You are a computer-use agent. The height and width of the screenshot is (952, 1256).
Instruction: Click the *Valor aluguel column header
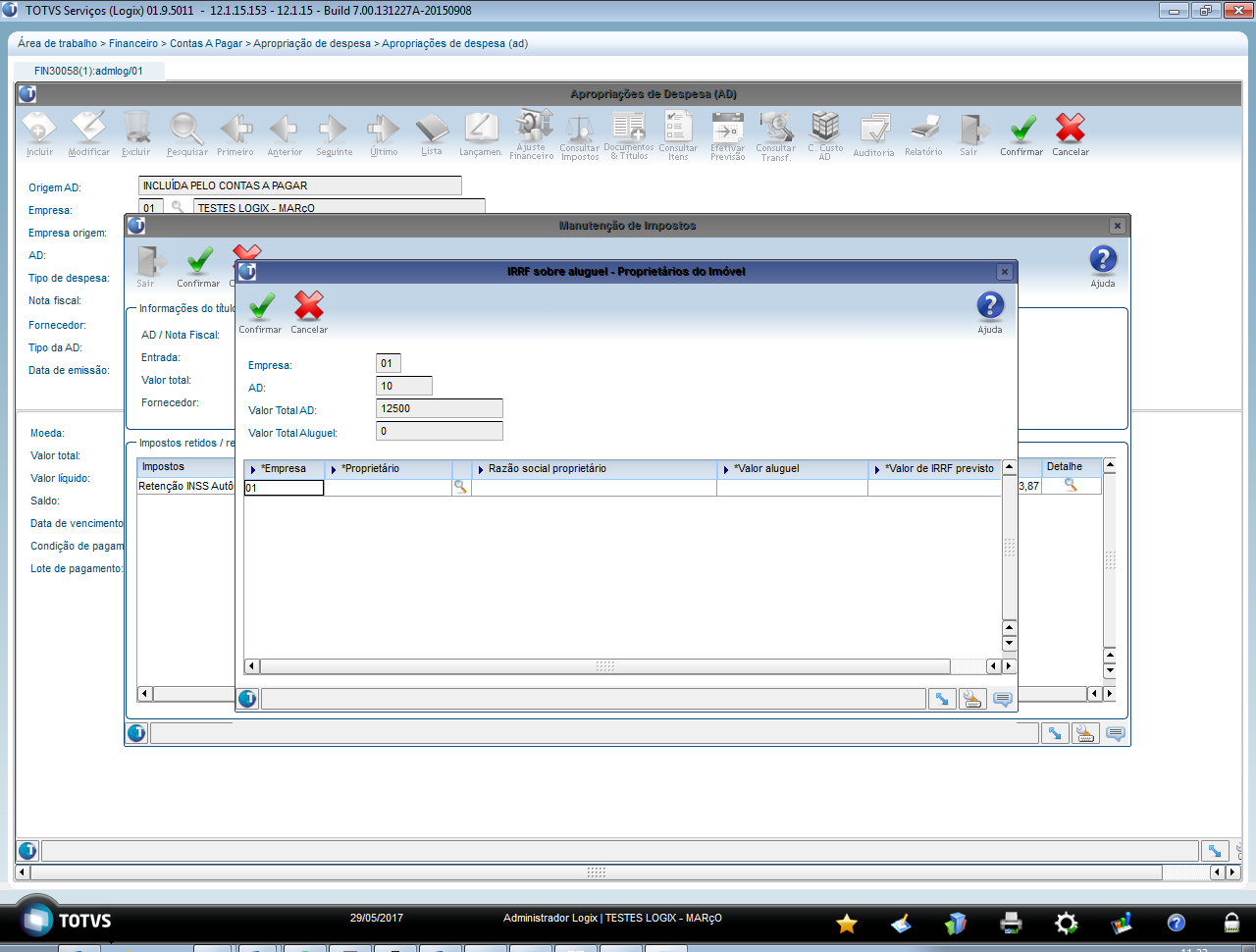[793, 469]
